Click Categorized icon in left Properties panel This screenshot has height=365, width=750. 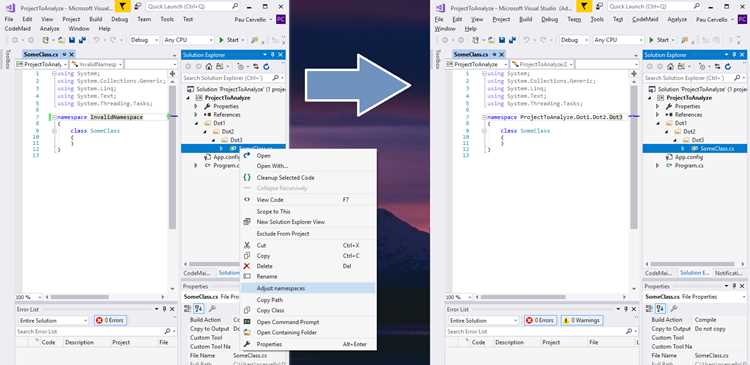189,309
